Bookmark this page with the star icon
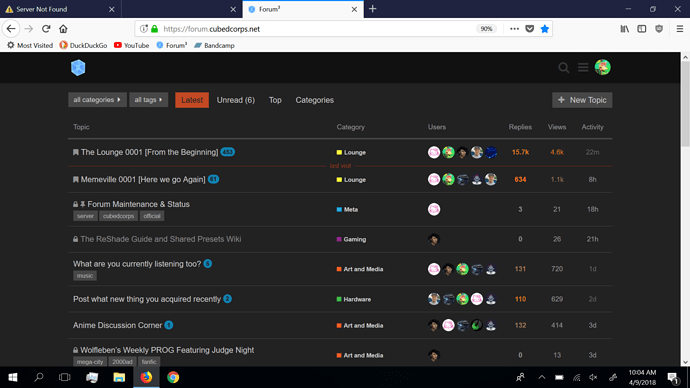 point(545,29)
